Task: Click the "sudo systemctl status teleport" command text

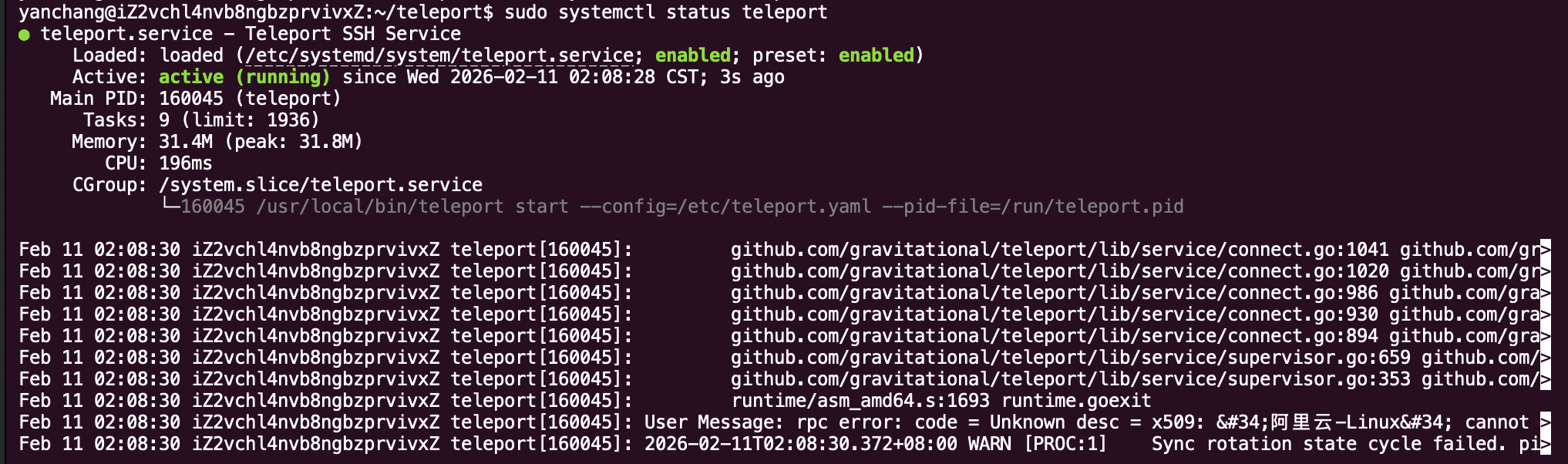Action: (x=666, y=12)
